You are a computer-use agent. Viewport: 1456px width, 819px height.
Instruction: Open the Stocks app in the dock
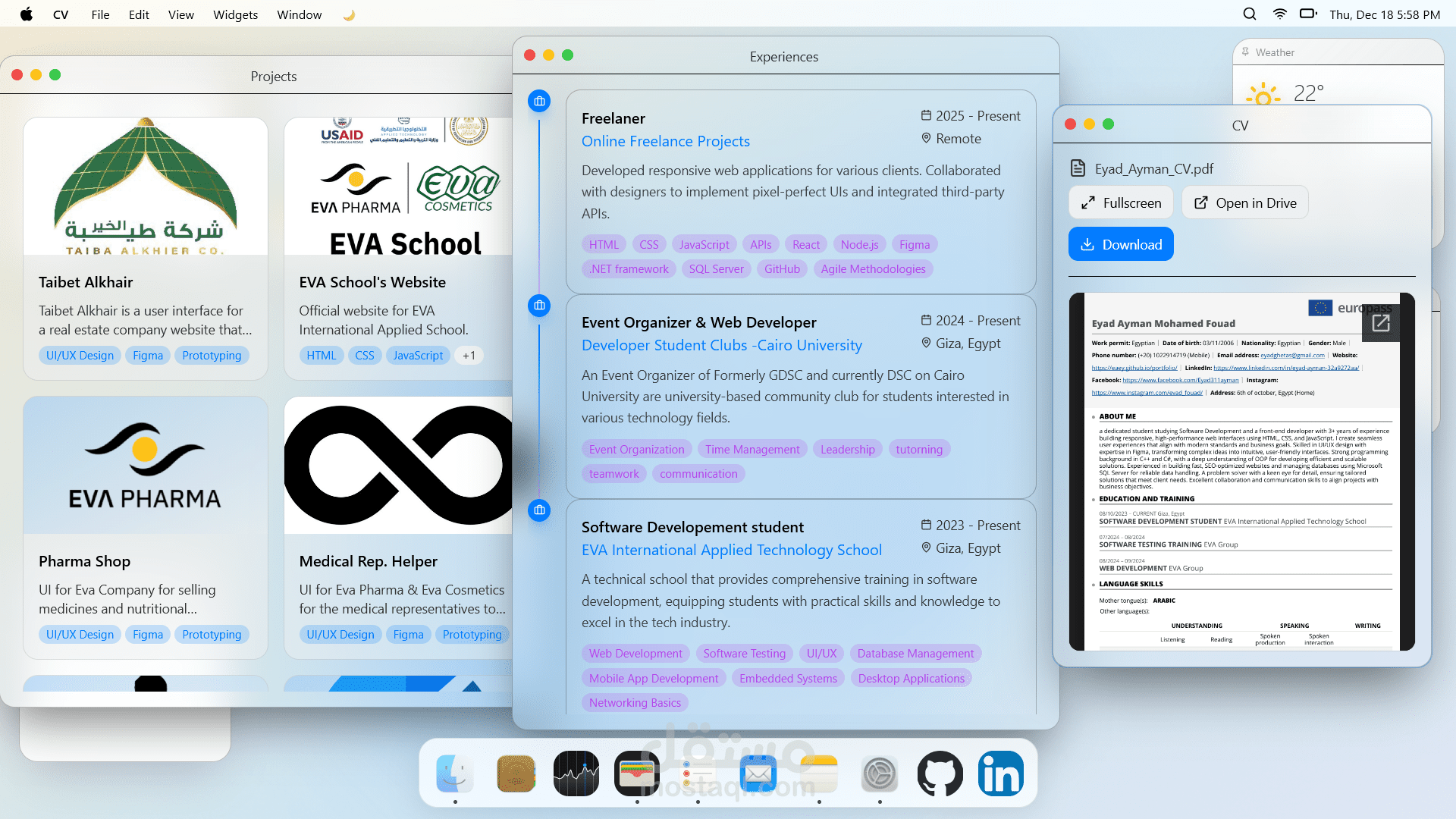click(576, 773)
